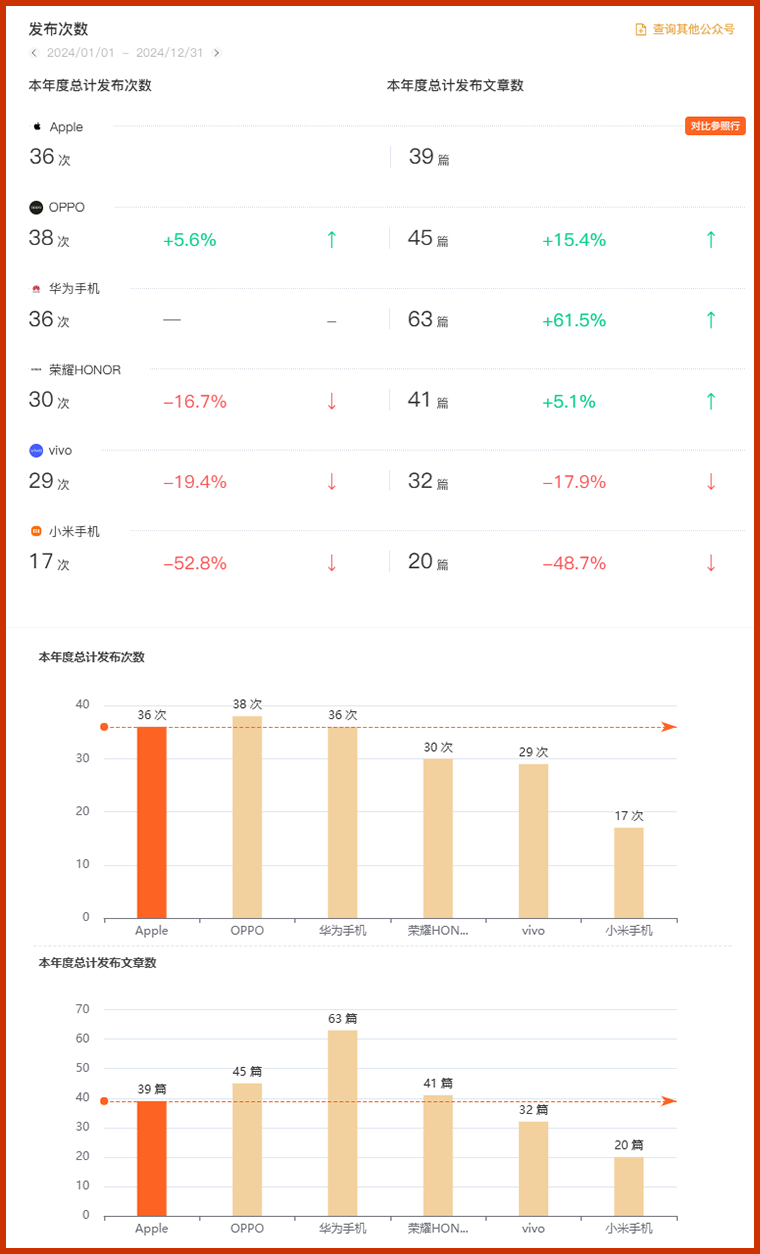
Task: Click the red down arrow beside −19.4%
Action: tap(332, 482)
